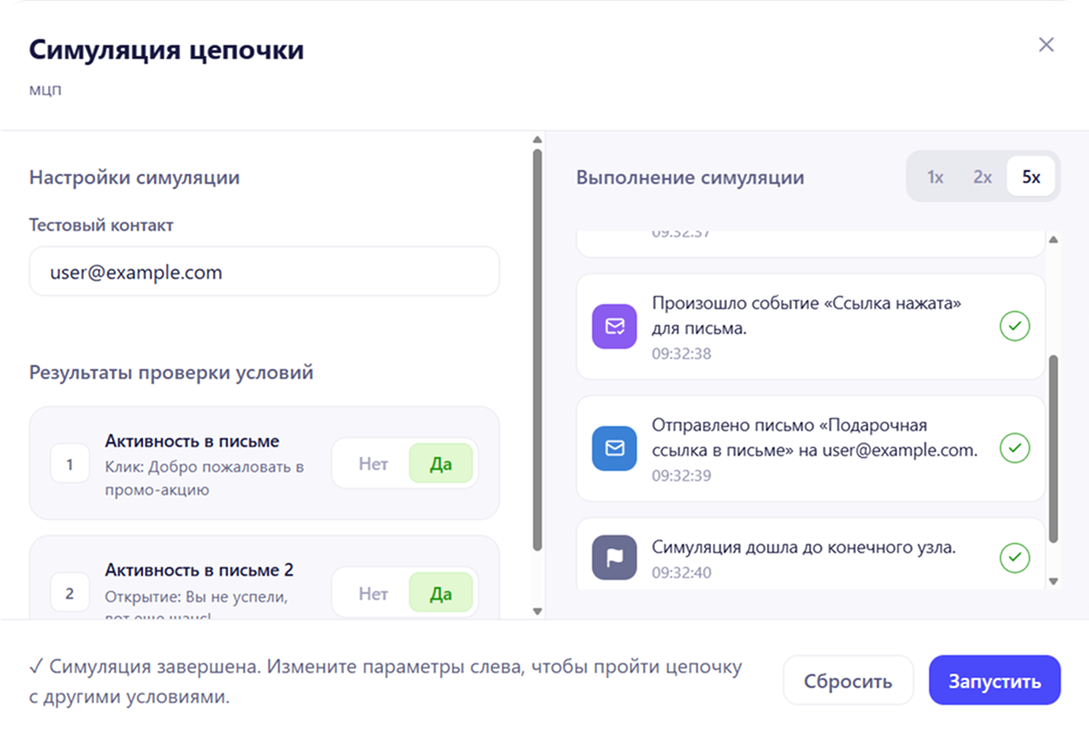Click condition number 1 badge
Viewport: 1089px width, 738px height.
(x=69, y=464)
